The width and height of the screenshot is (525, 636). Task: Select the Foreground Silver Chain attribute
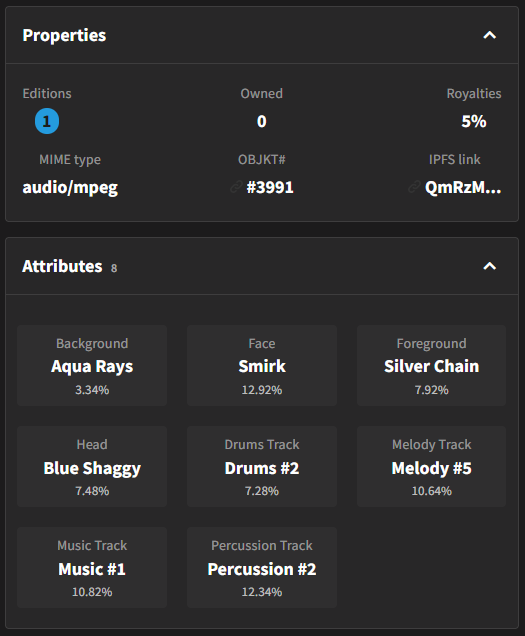click(x=431, y=365)
